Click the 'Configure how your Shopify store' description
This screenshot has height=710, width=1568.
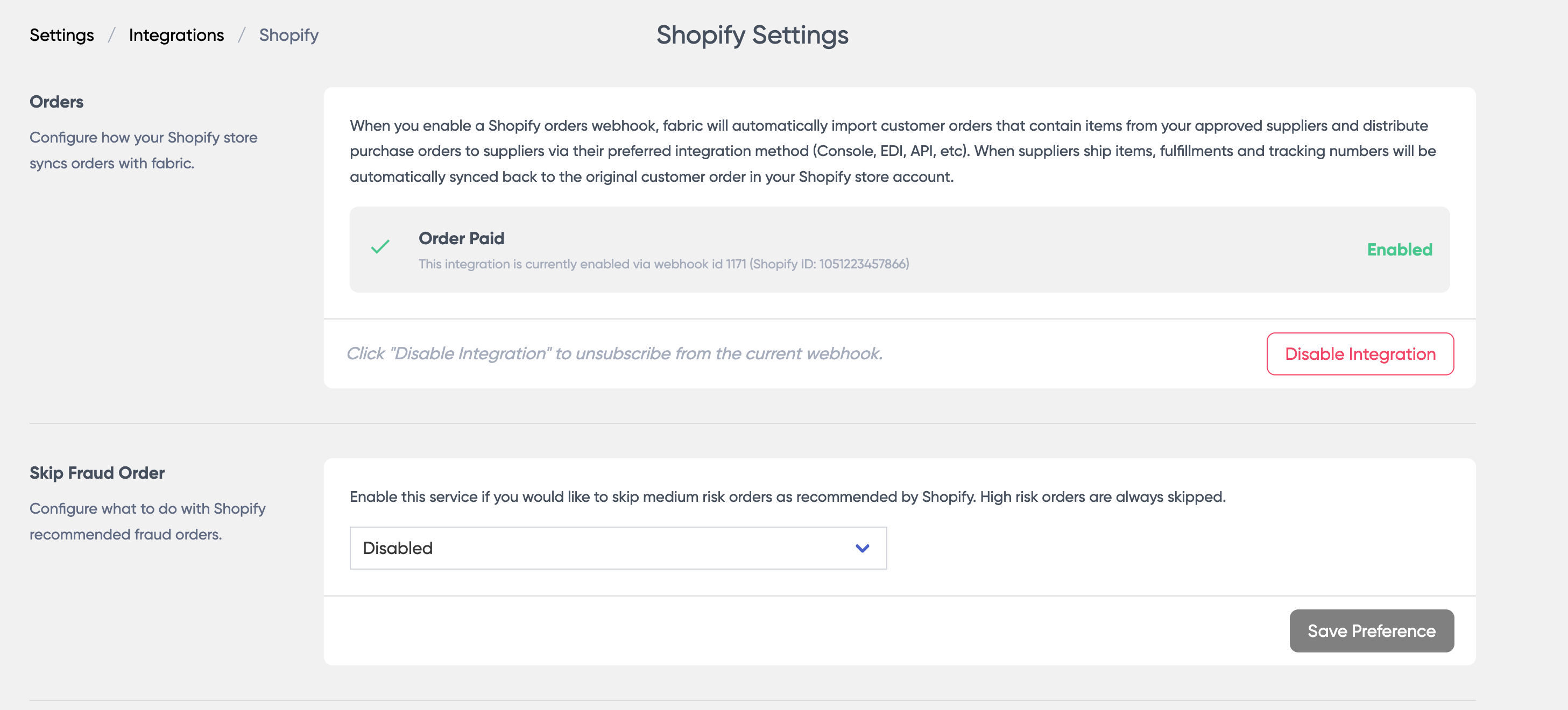(x=143, y=138)
